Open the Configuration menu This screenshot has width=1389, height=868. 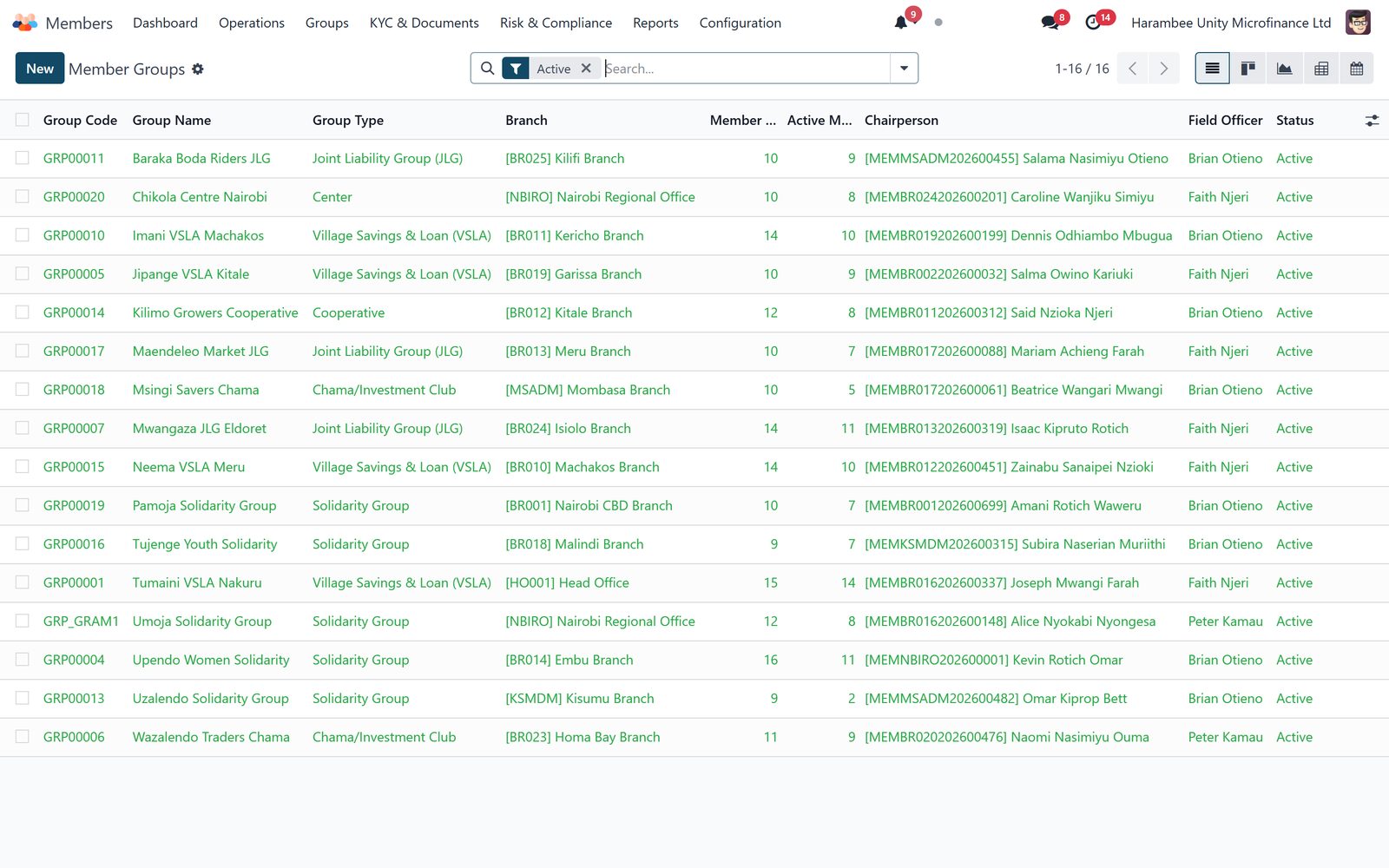pyautogui.click(x=741, y=23)
